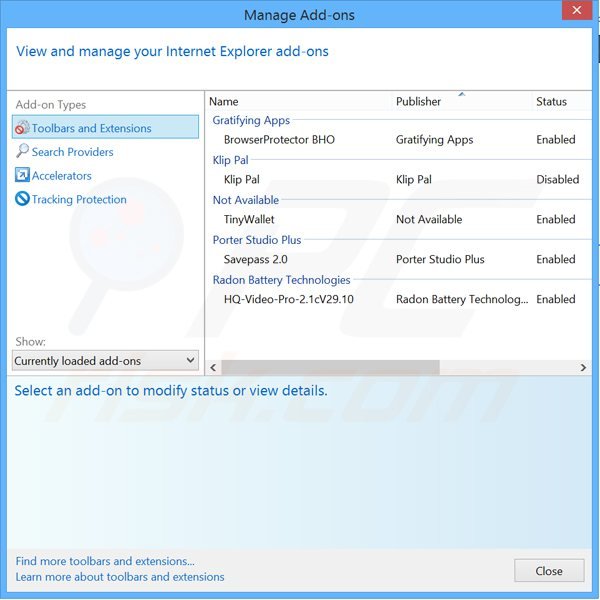Open Learn more about toolbars and extensions
This screenshot has width=600, height=600.
120,577
